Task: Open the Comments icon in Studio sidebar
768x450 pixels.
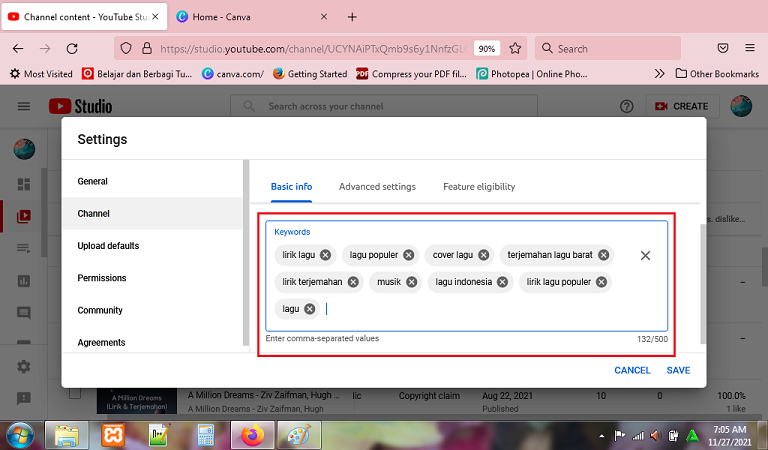Action: 24,312
